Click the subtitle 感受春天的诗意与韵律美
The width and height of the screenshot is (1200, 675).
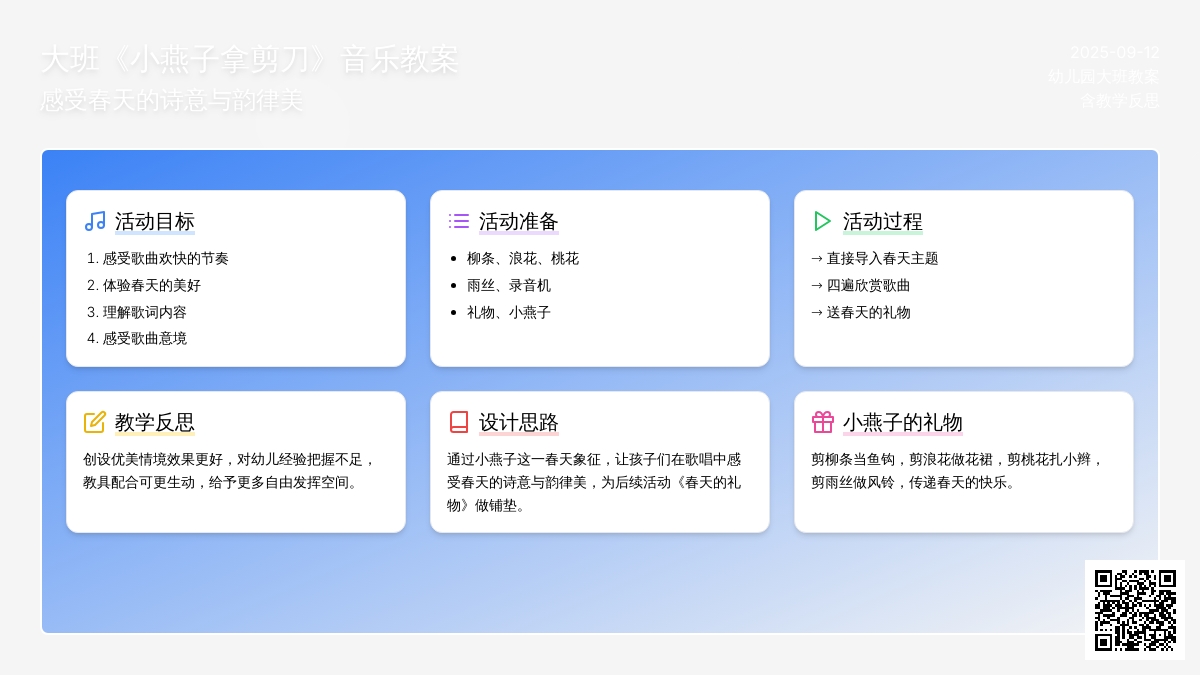pyautogui.click(x=171, y=101)
